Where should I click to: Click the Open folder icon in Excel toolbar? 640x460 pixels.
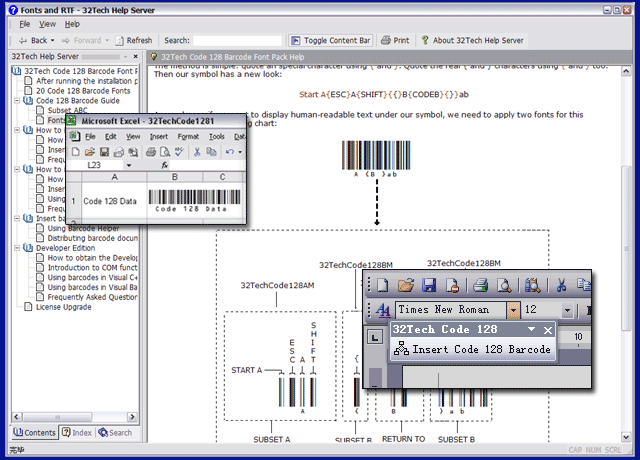[x=90, y=152]
